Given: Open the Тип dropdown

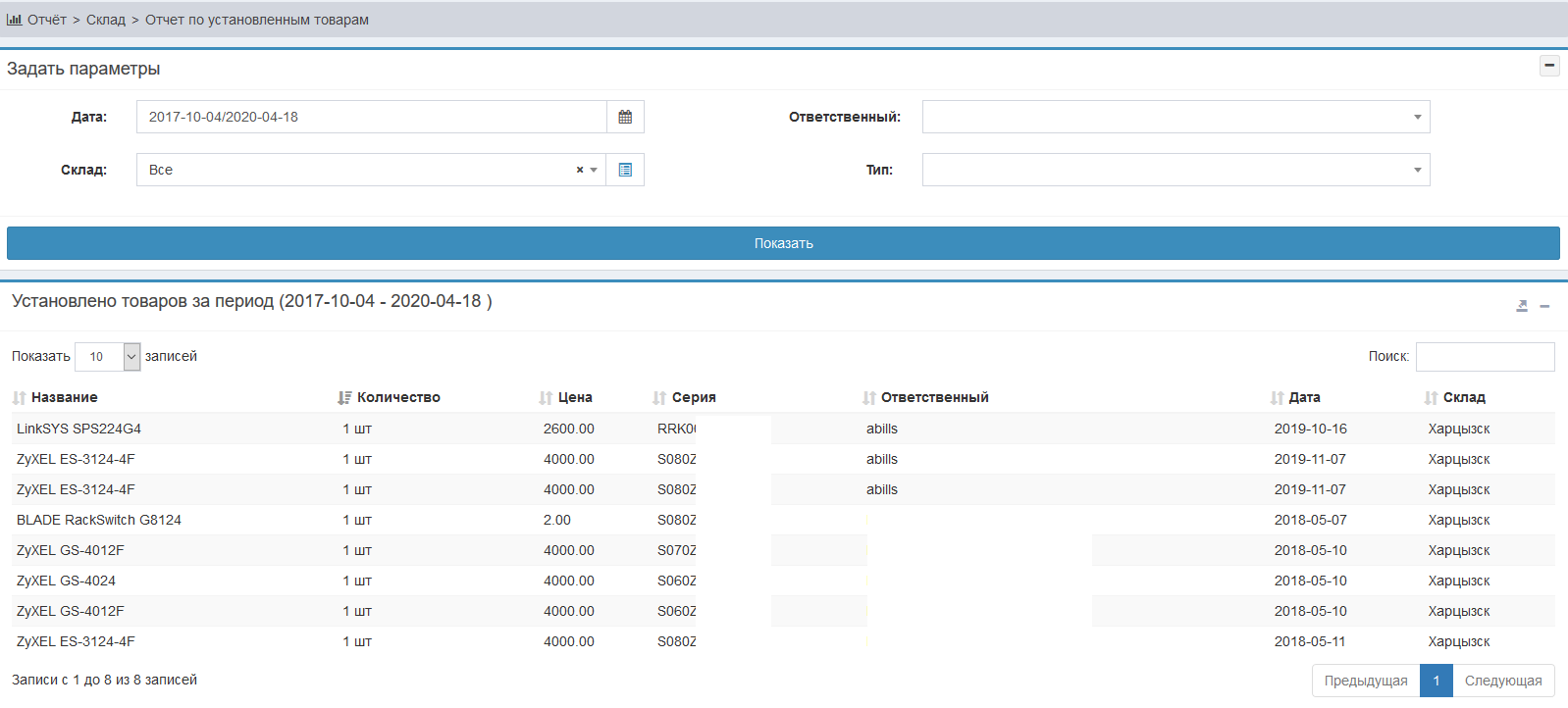Looking at the screenshot, I should 1176,170.
